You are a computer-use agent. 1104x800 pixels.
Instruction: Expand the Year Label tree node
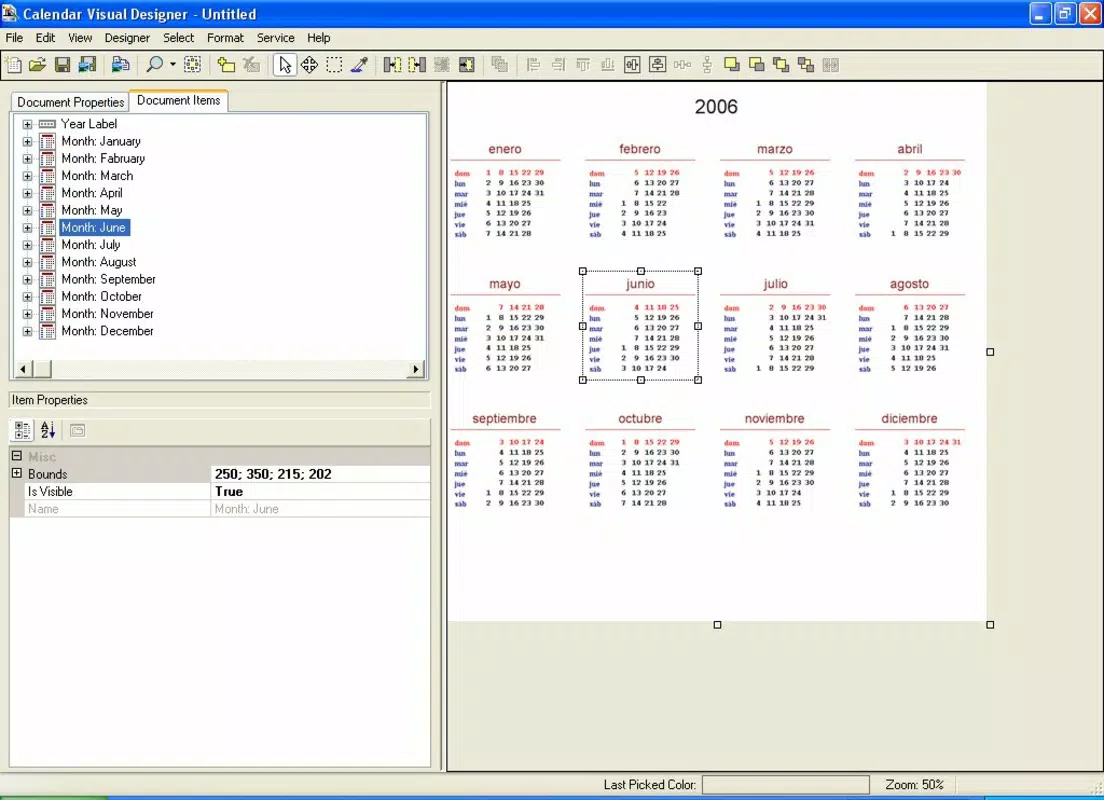[27, 124]
